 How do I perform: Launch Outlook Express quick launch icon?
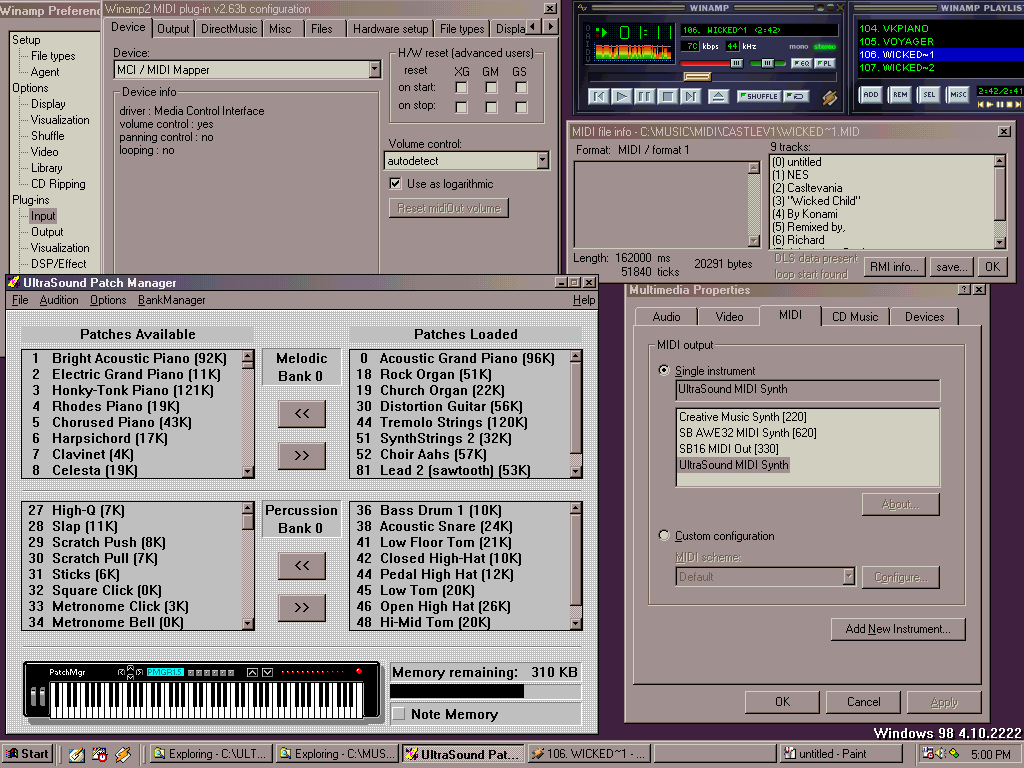coord(76,754)
